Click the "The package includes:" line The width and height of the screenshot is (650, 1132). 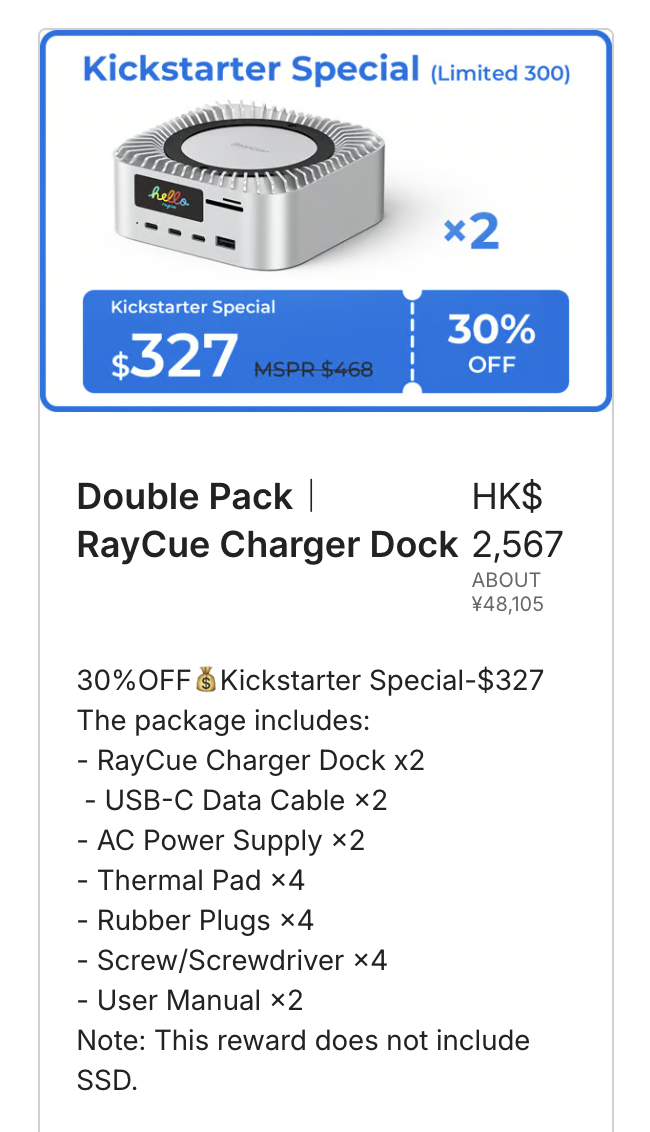(x=224, y=721)
